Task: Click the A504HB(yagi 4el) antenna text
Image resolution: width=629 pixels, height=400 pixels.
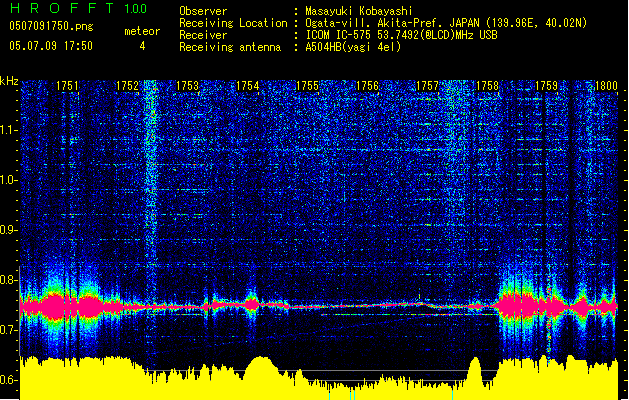Action: pyautogui.click(x=353, y=47)
